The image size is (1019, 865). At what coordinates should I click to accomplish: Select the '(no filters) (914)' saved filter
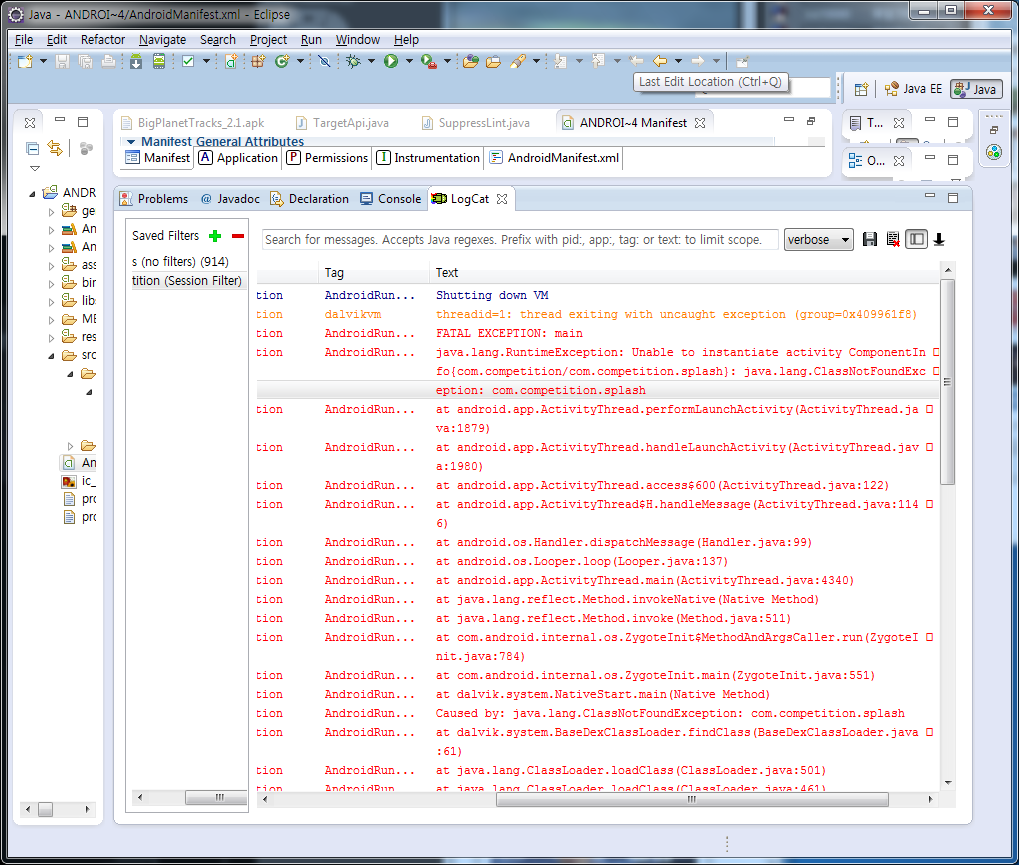coord(180,262)
